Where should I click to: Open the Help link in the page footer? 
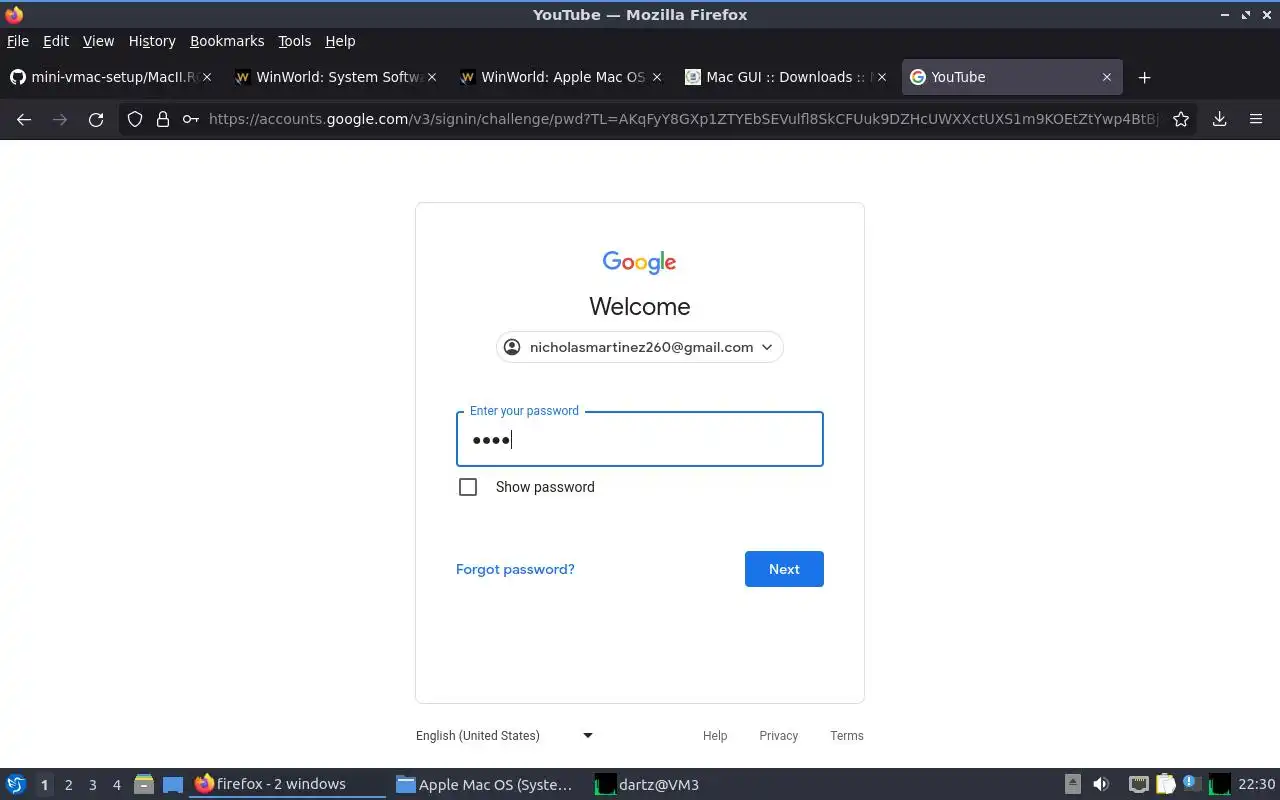715,735
